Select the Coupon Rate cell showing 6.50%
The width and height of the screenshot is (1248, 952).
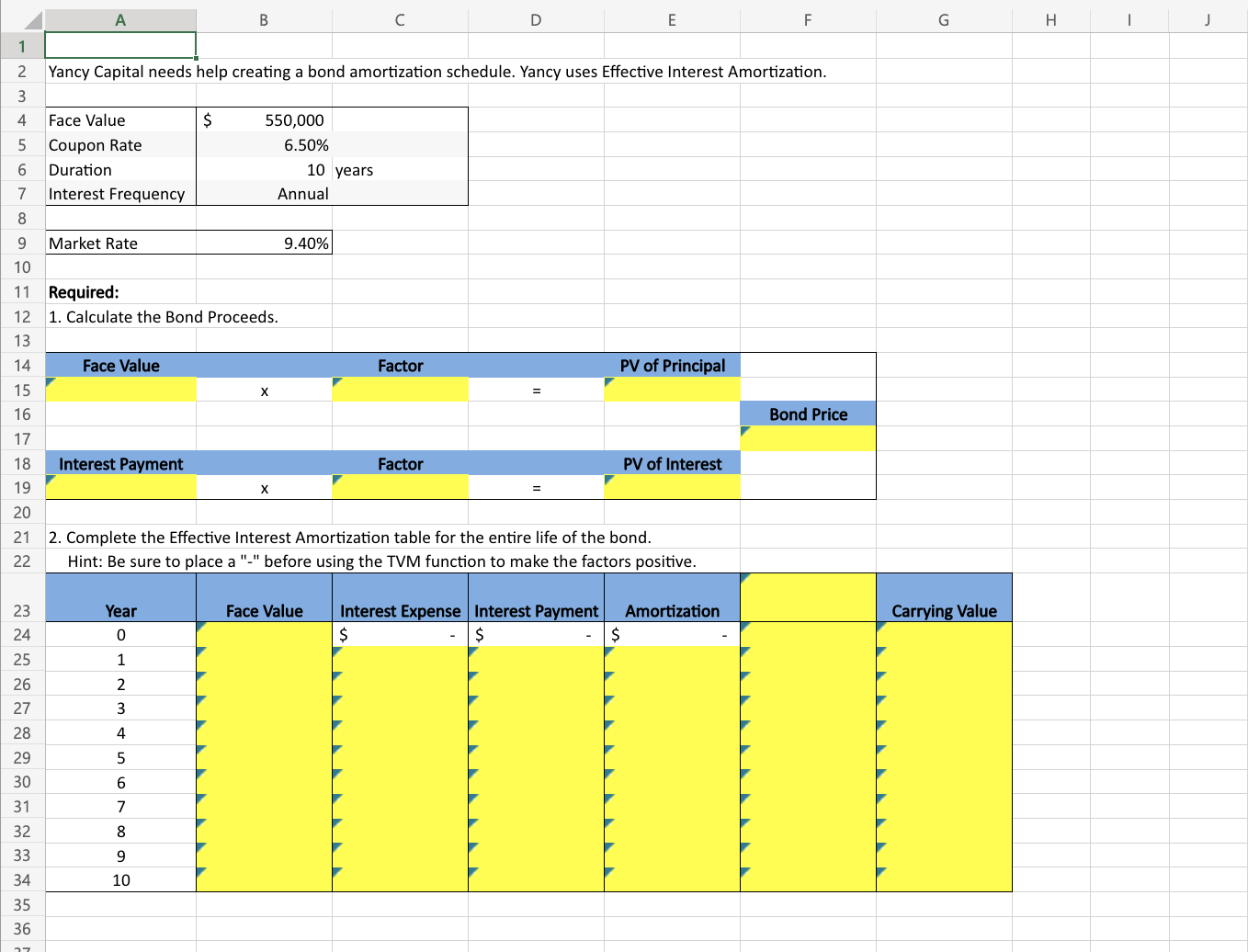(x=263, y=144)
